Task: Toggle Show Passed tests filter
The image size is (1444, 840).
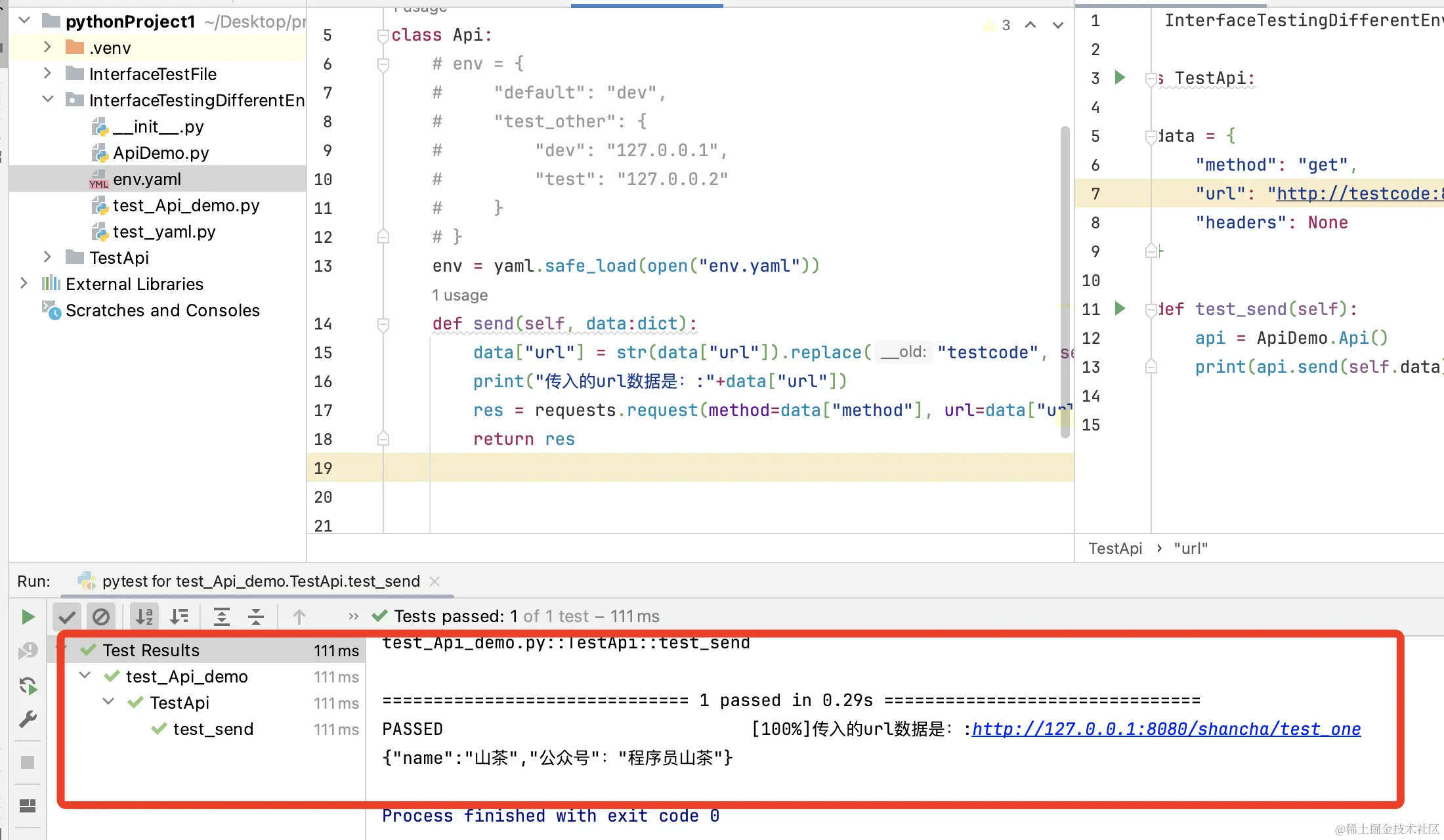Action: [x=67, y=617]
